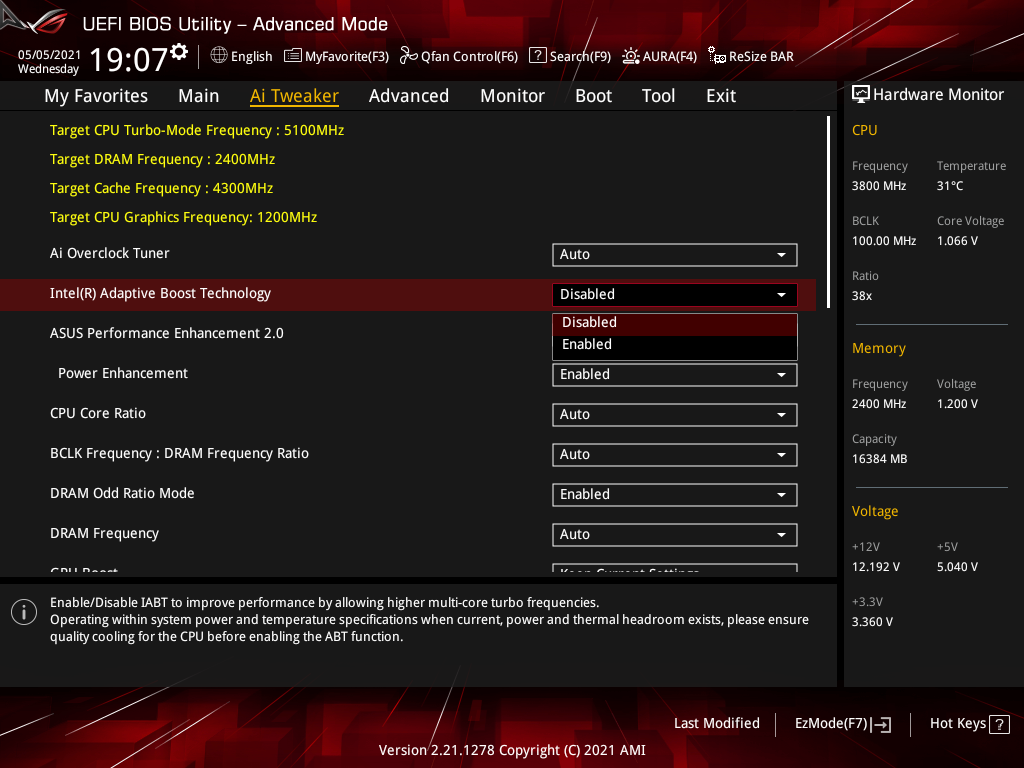Click Target CPU Turbo-Mode Frequency text
Image resolution: width=1024 pixels, height=768 pixels.
pos(197,131)
